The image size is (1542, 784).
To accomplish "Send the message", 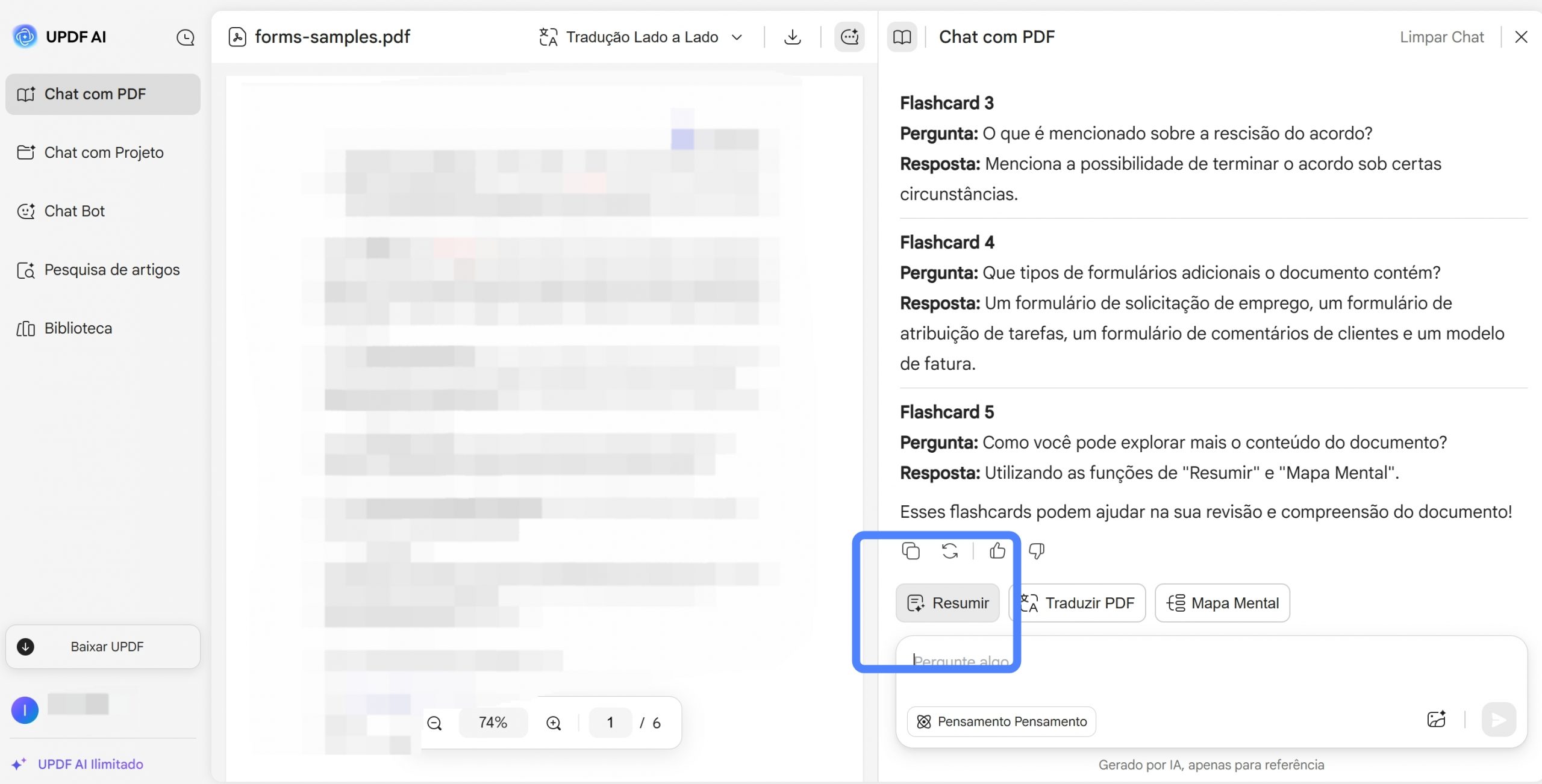I will [1499, 720].
